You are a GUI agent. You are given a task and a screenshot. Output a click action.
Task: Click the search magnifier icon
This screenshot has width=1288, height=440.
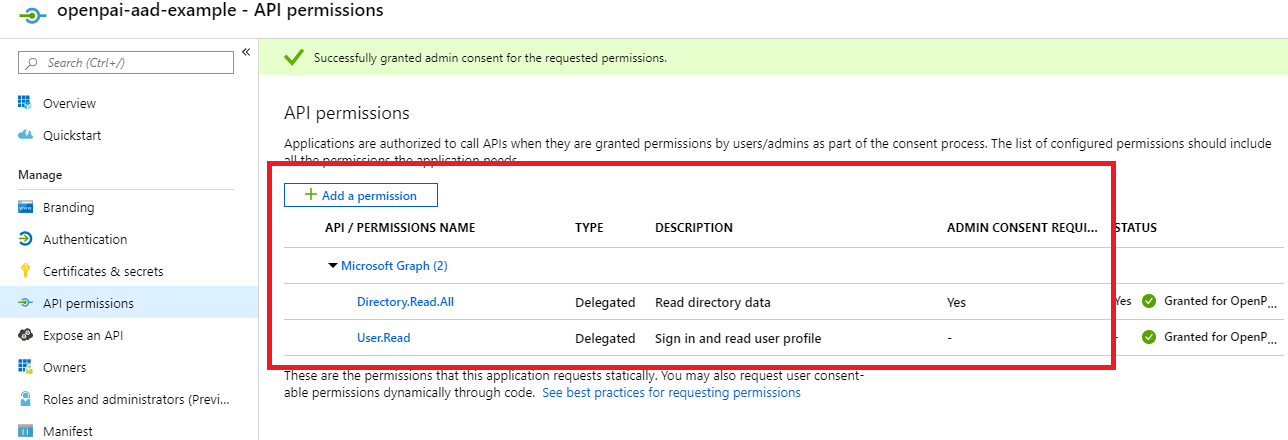pyautogui.click(x=33, y=63)
